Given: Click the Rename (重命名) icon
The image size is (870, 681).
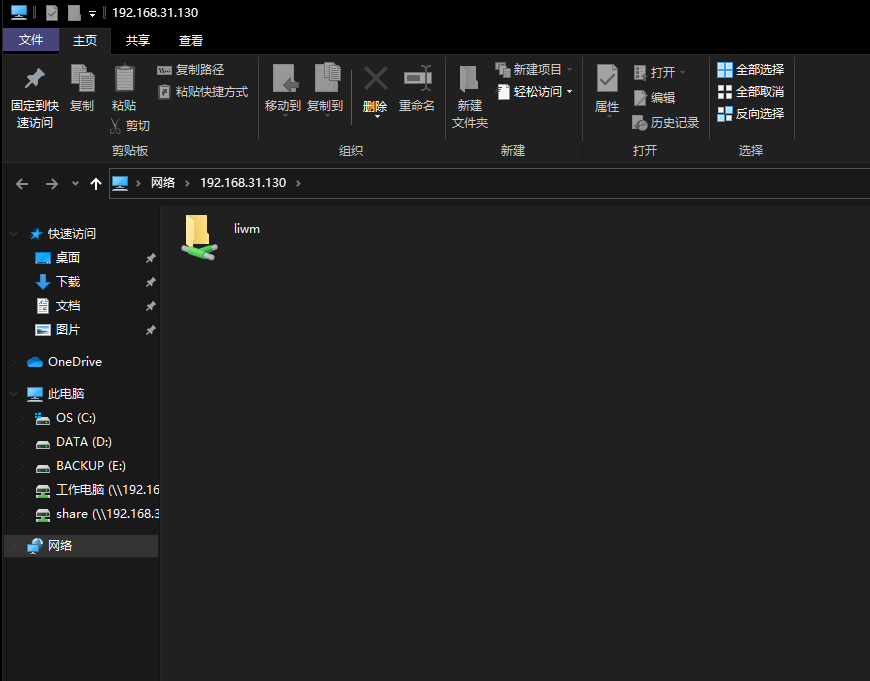Looking at the screenshot, I should [417, 78].
